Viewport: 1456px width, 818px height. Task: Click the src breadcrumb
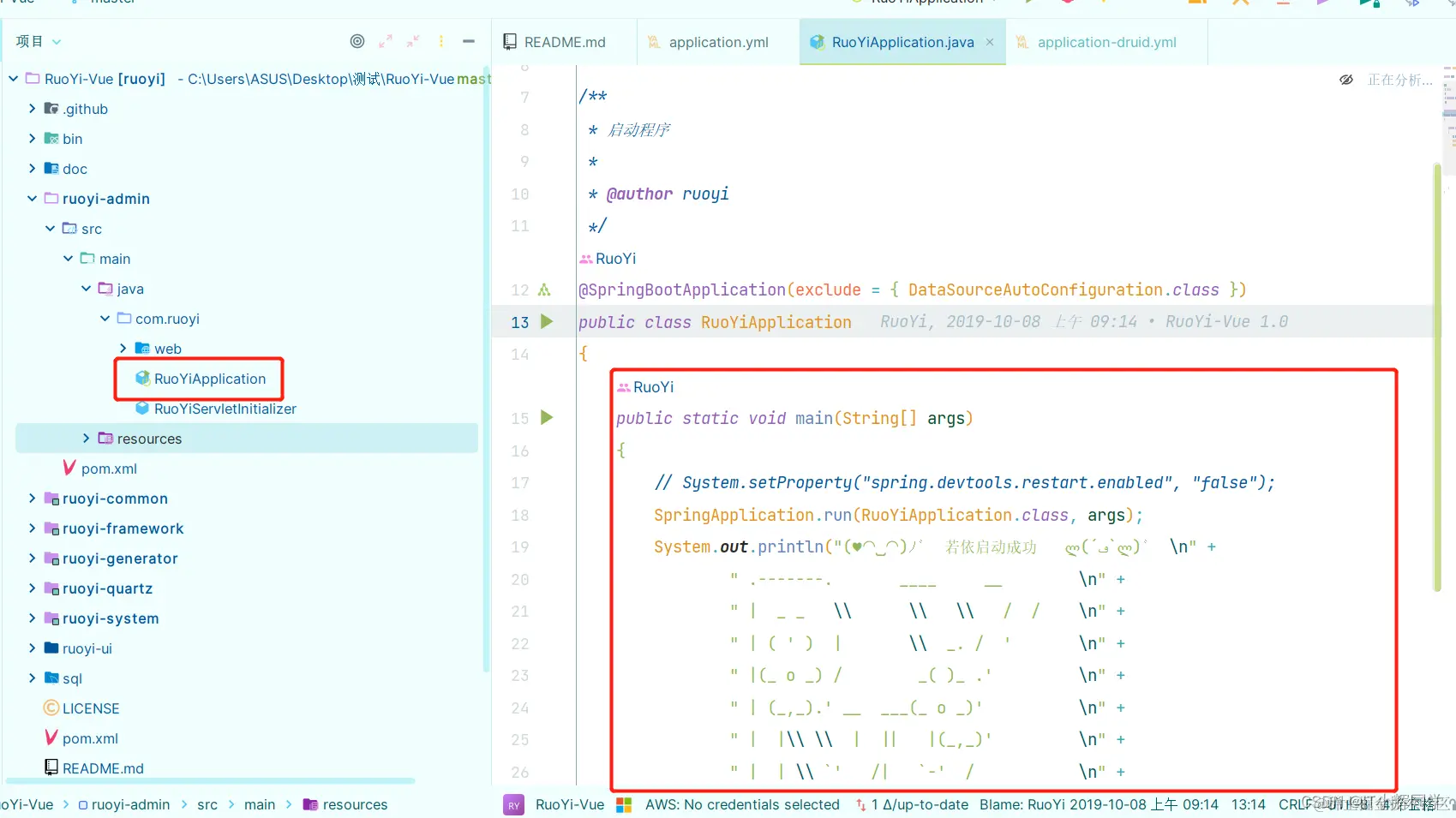point(207,804)
